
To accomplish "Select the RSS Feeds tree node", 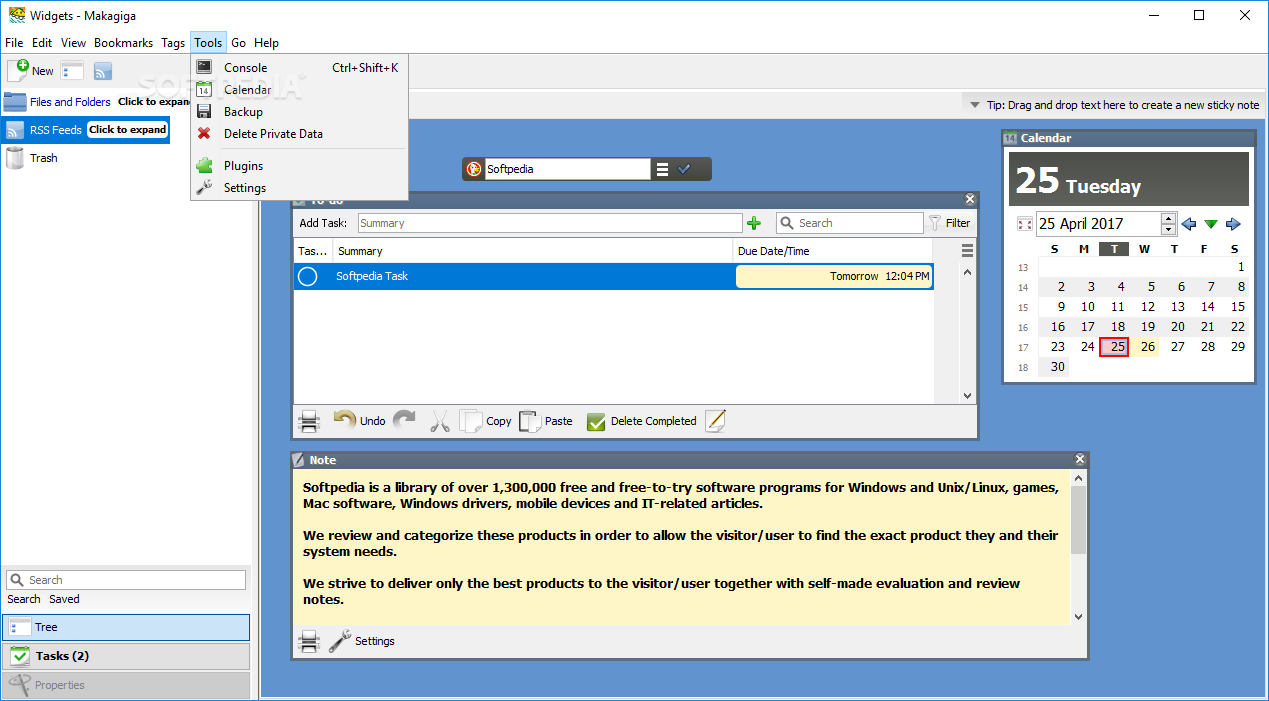I will (x=55, y=130).
